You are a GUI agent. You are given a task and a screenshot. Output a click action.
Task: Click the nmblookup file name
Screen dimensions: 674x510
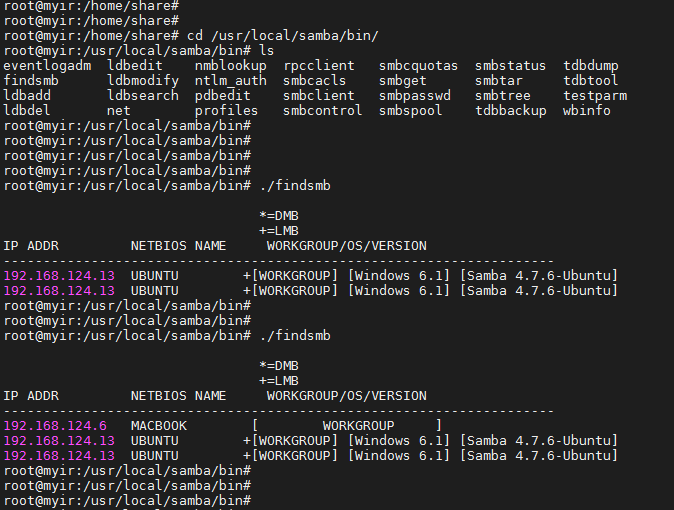(x=231, y=66)
